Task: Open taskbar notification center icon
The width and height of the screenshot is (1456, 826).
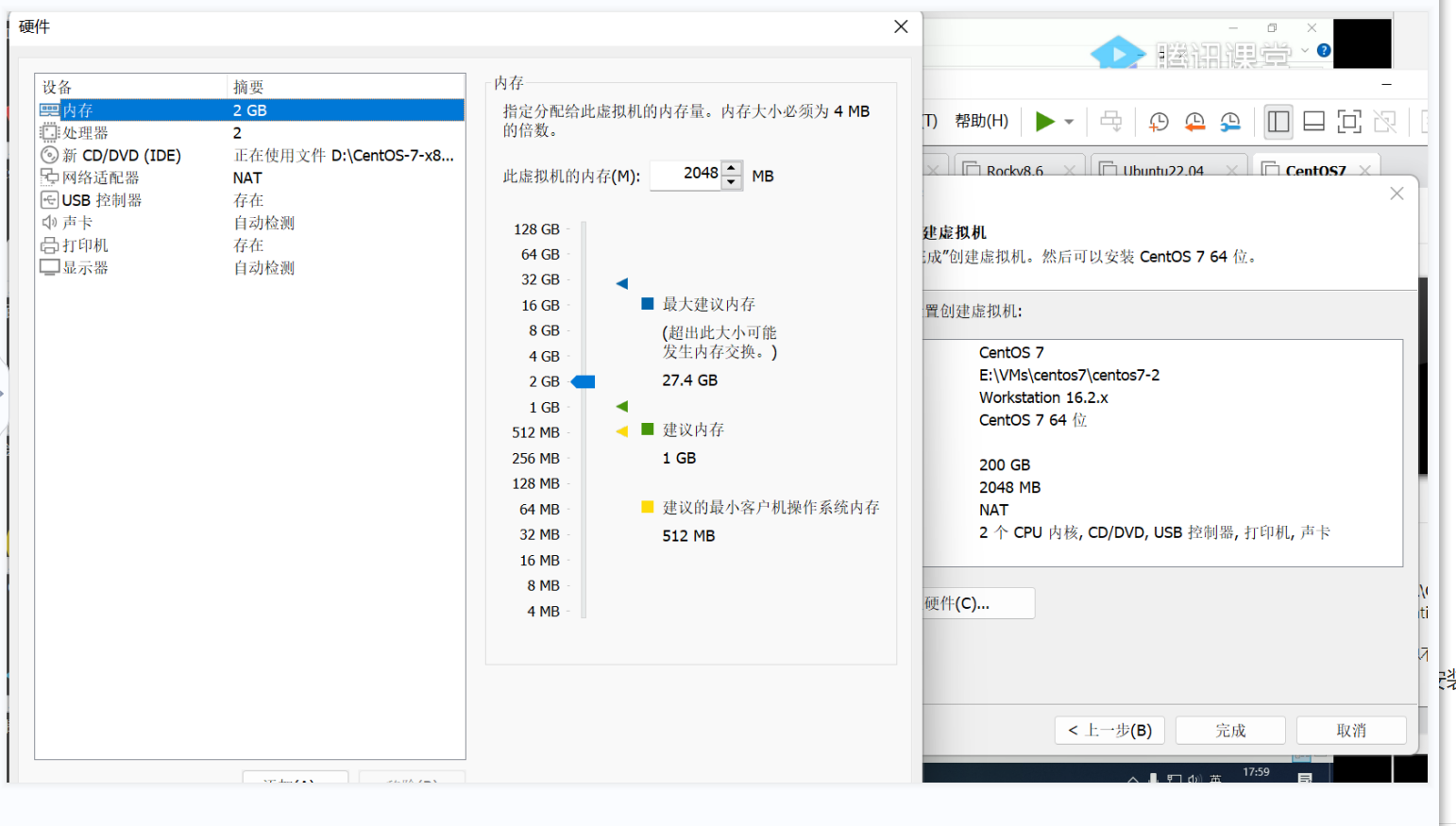Action: pyautogui.click(x=1305, y=778)
